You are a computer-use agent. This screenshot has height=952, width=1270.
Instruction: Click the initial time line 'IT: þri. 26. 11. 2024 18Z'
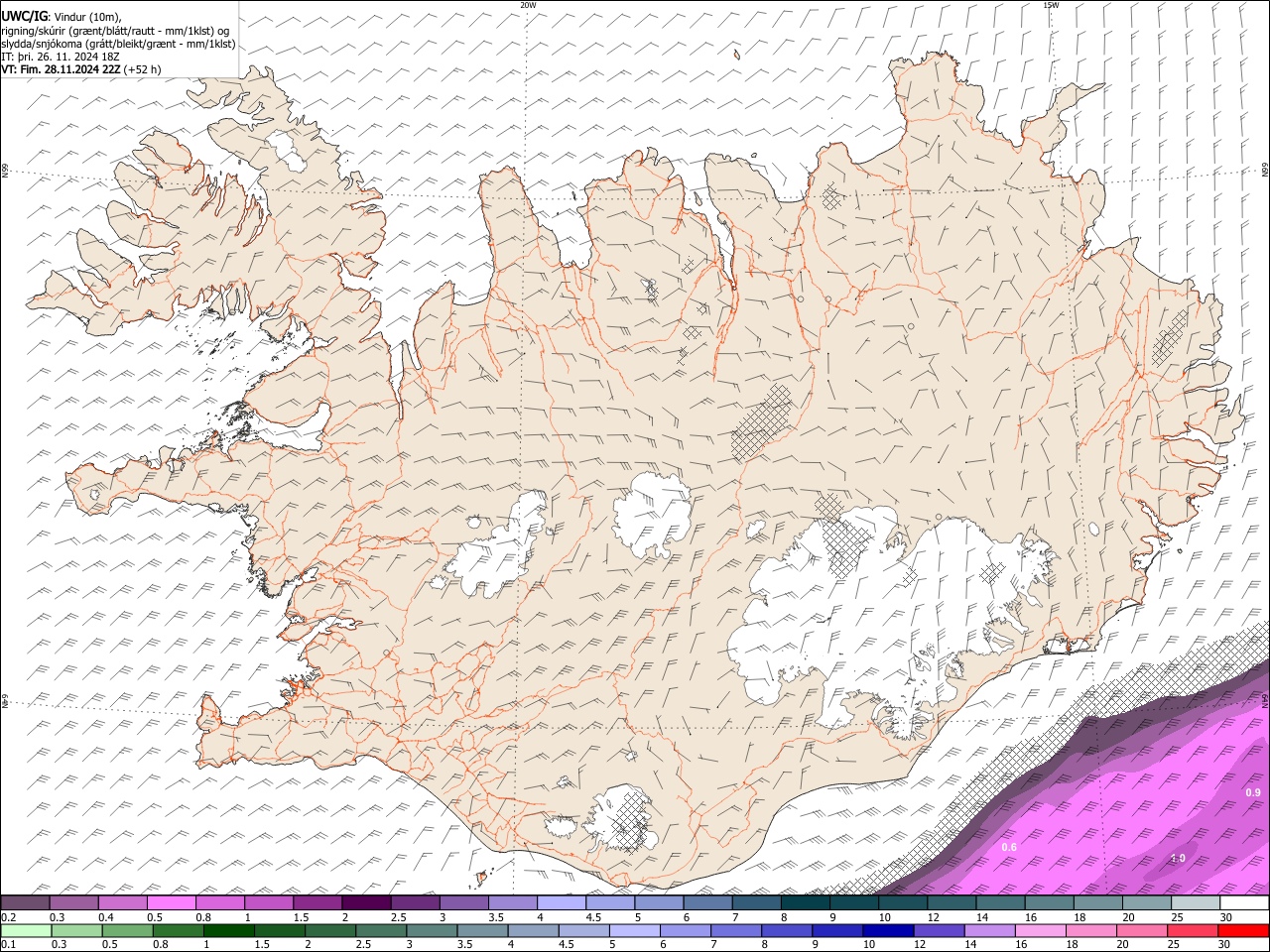click(61, 57)
